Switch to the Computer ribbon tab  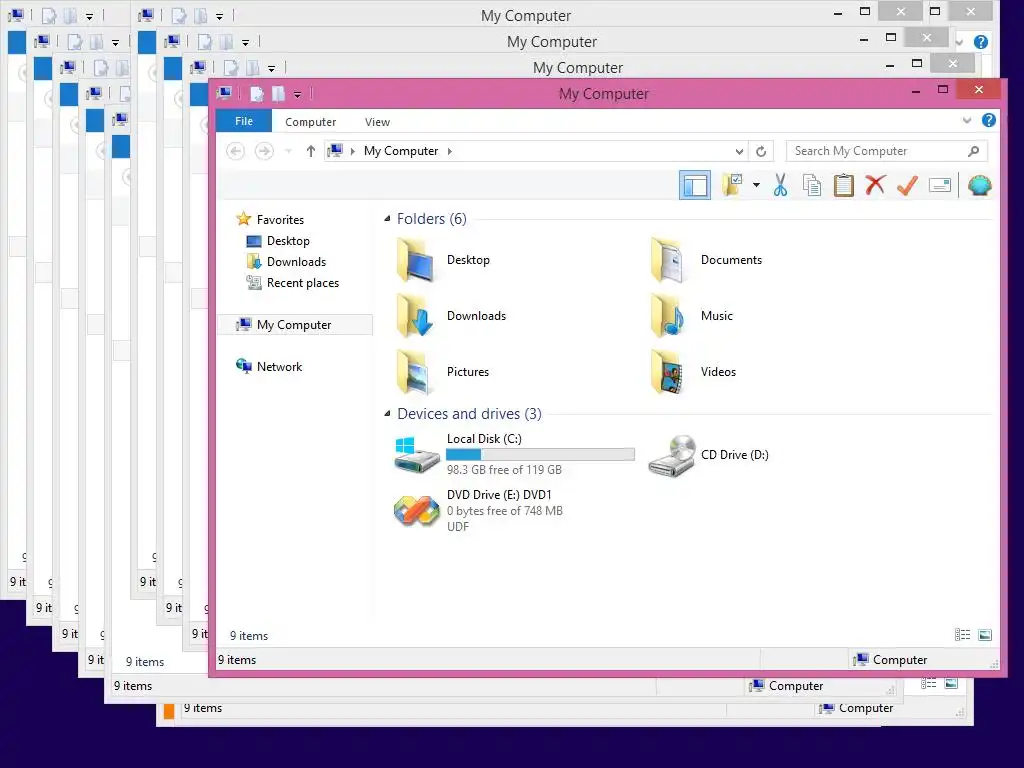click(310, 122)
